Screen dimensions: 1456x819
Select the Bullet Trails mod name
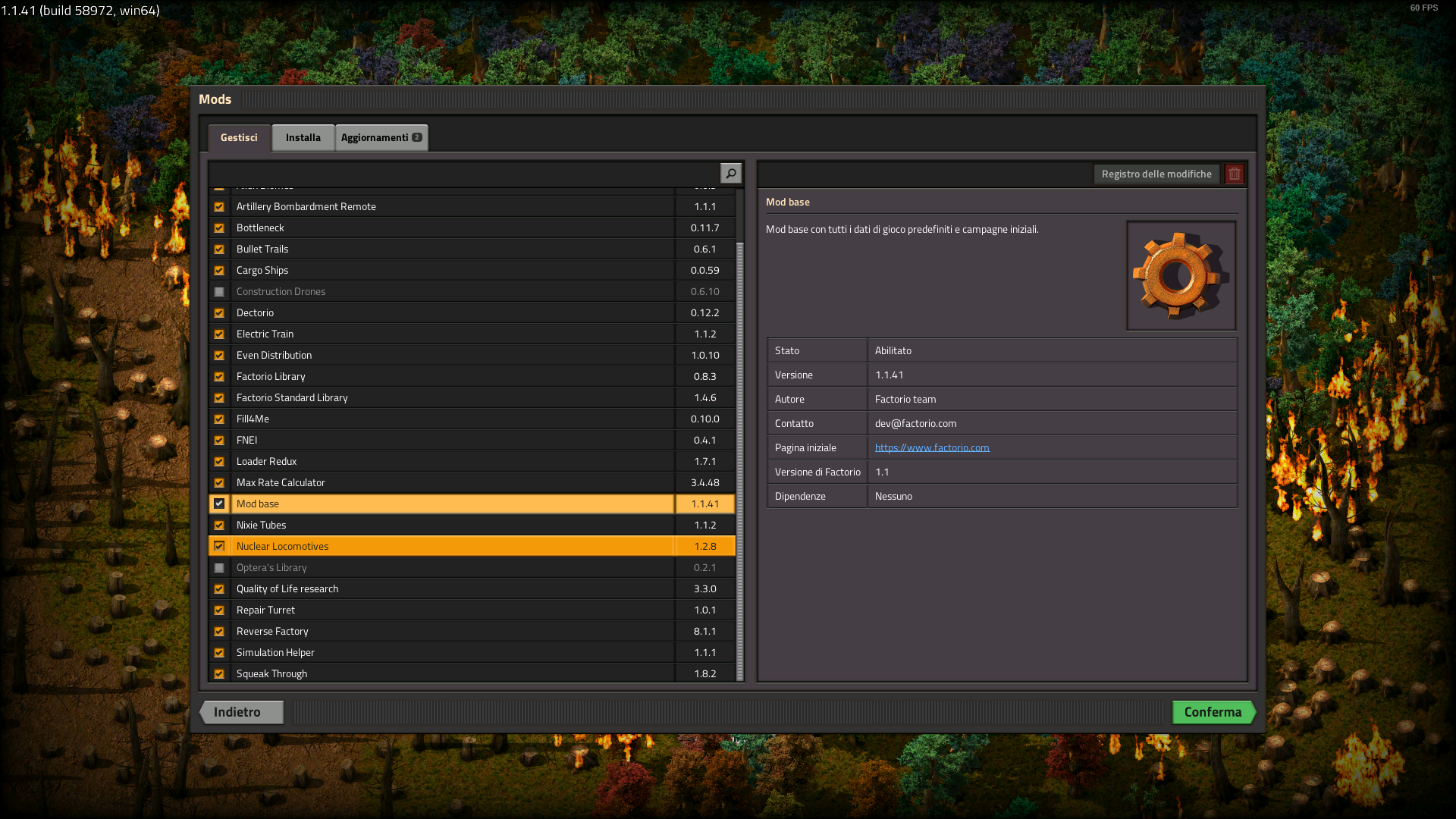(x=262, y=249)
